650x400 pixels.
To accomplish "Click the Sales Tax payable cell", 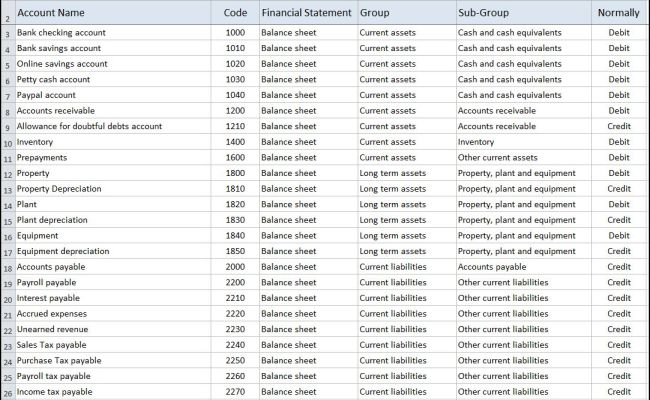I will coord(113,345).
